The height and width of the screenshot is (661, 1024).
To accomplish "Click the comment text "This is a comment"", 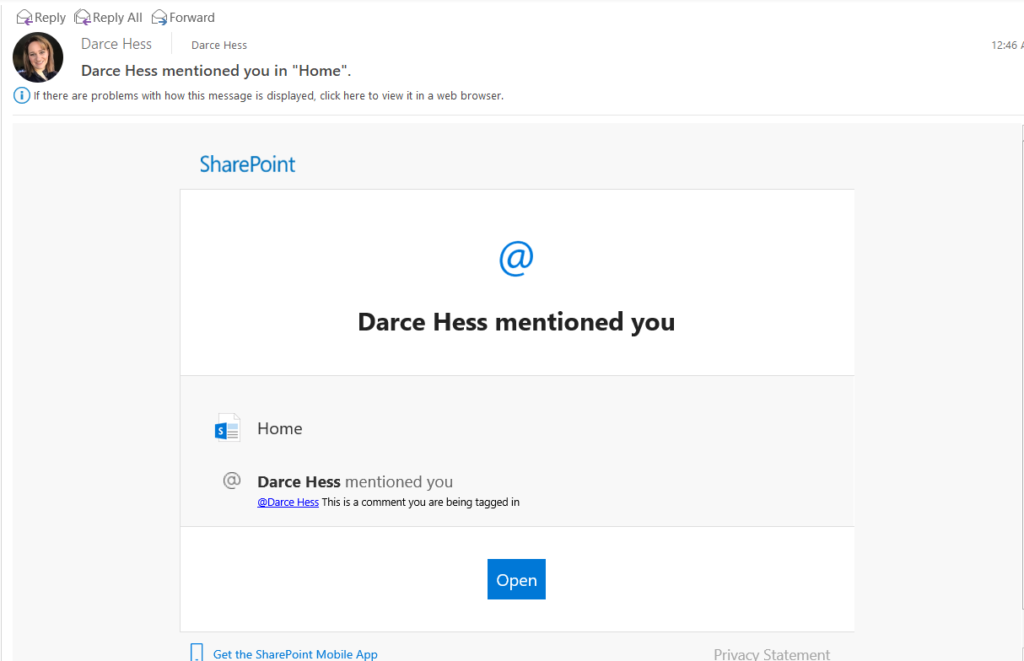I will [421, 502].
